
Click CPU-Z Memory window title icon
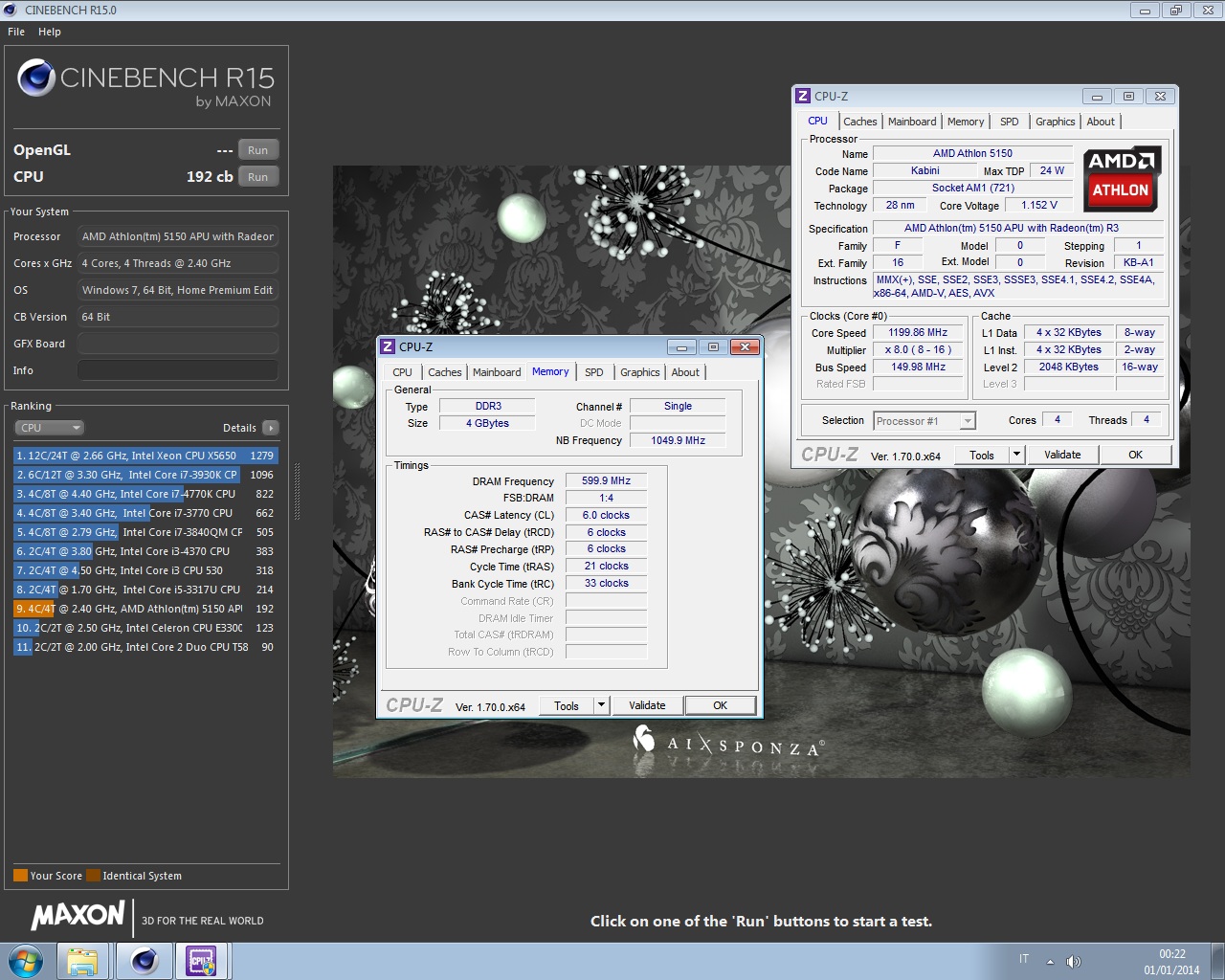388,346
